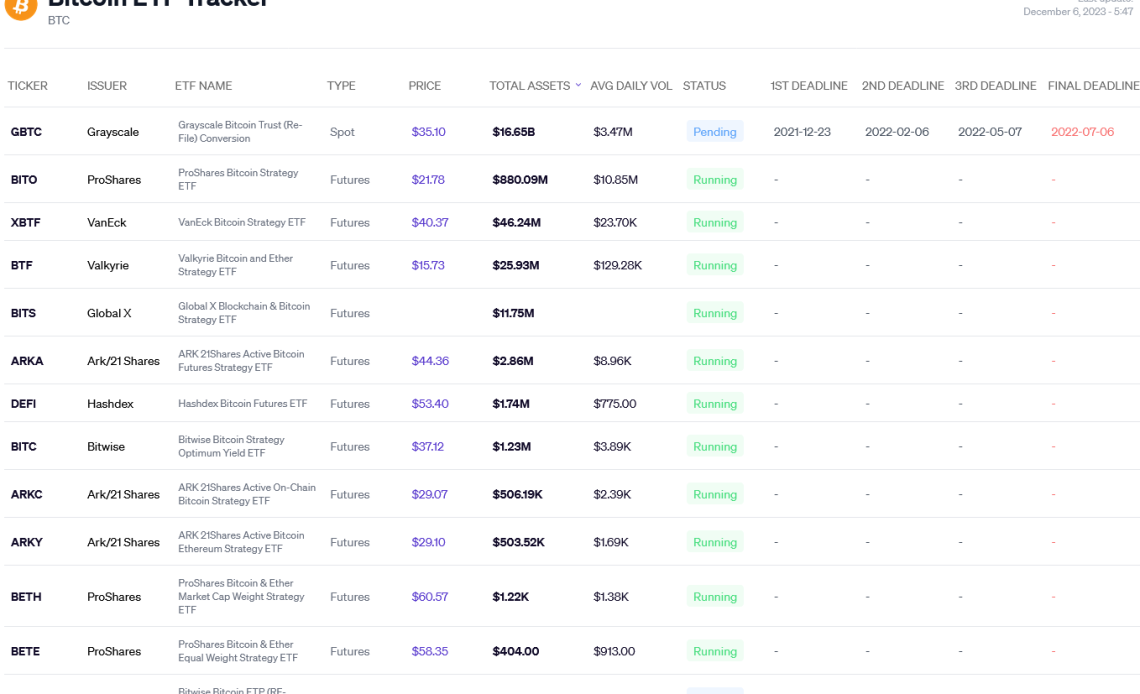Sort by TYPE column header
1140x694 pixels.
(x=341, y=86)
